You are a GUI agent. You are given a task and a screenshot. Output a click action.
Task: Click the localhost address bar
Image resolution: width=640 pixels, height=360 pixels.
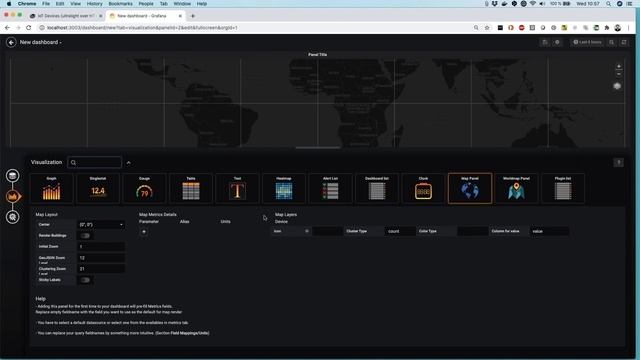click(257, 28)
